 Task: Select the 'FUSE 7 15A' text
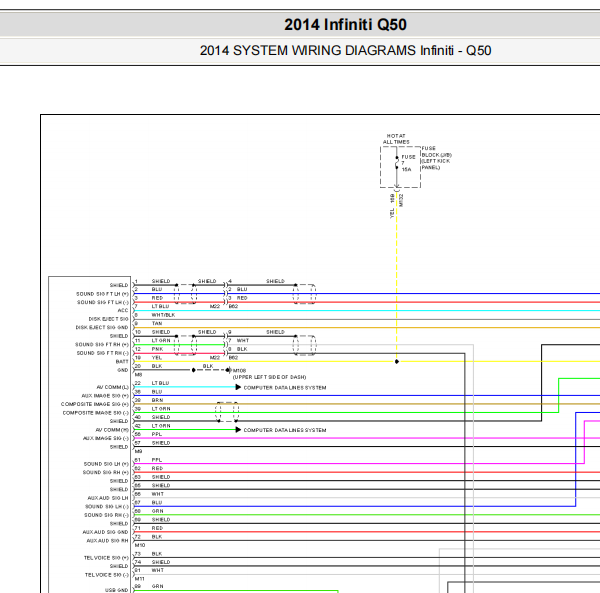[x=408, y=163]
